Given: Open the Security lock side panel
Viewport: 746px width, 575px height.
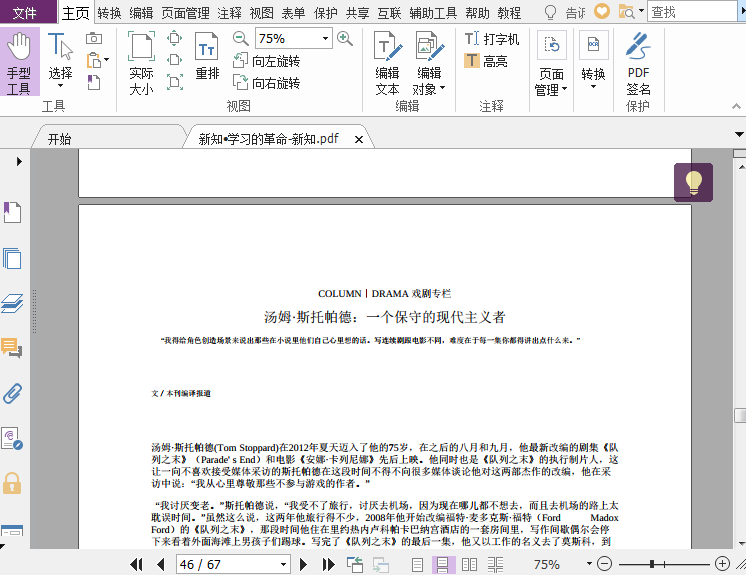Looking at the screenshot, I should coord(12,483).
